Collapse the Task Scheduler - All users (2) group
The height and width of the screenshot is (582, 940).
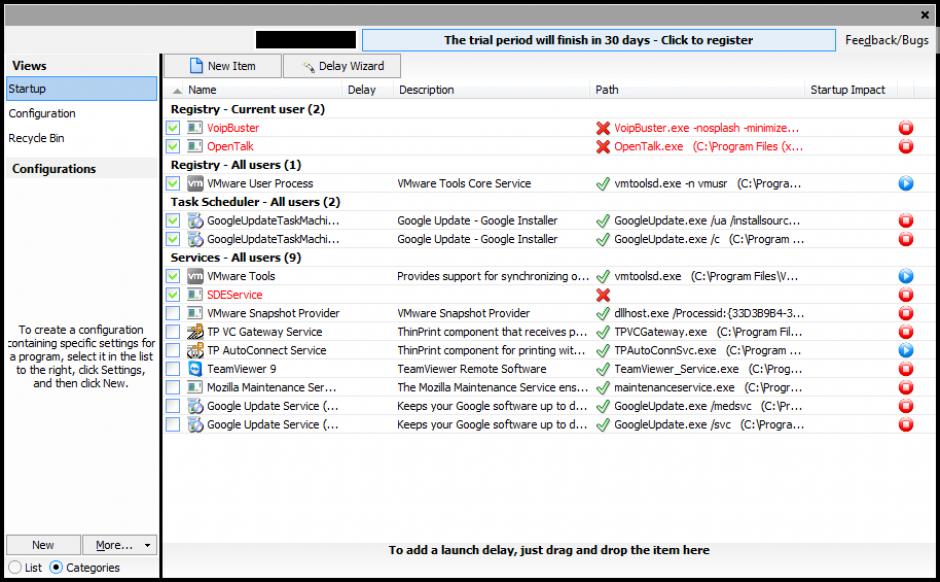click(x=255, y=202)
